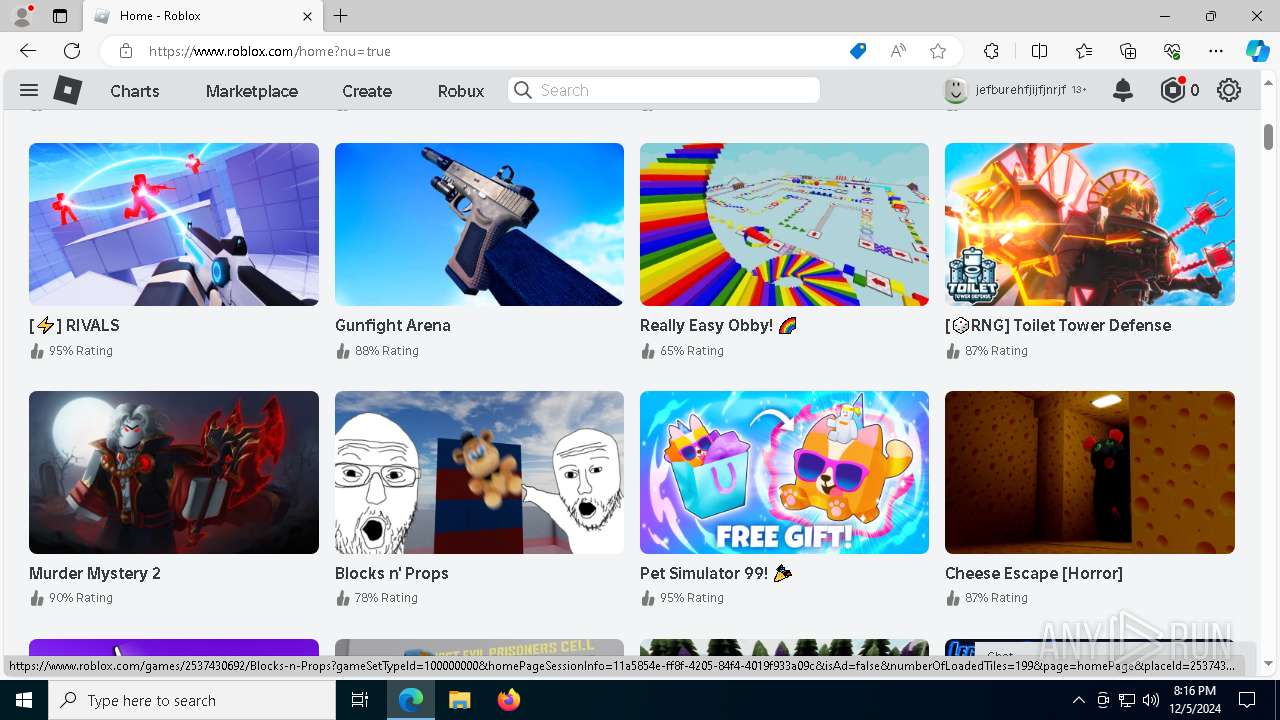Image resolution: width=1280 pixels, height=720 pixels.
Task: Click the Gunfight Arena title link
Action: (x=393, y=325)
